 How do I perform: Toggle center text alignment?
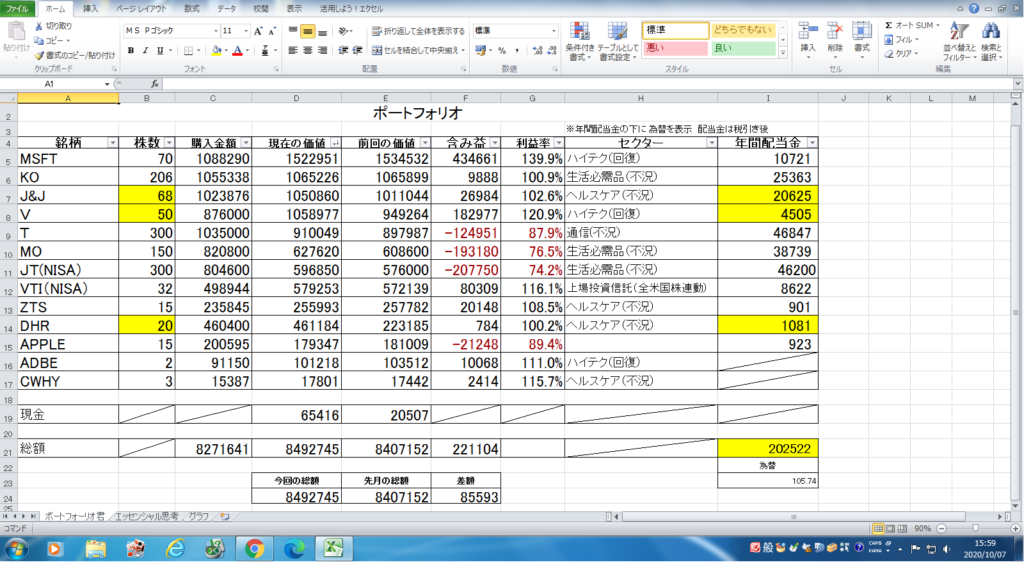[308, 50]
